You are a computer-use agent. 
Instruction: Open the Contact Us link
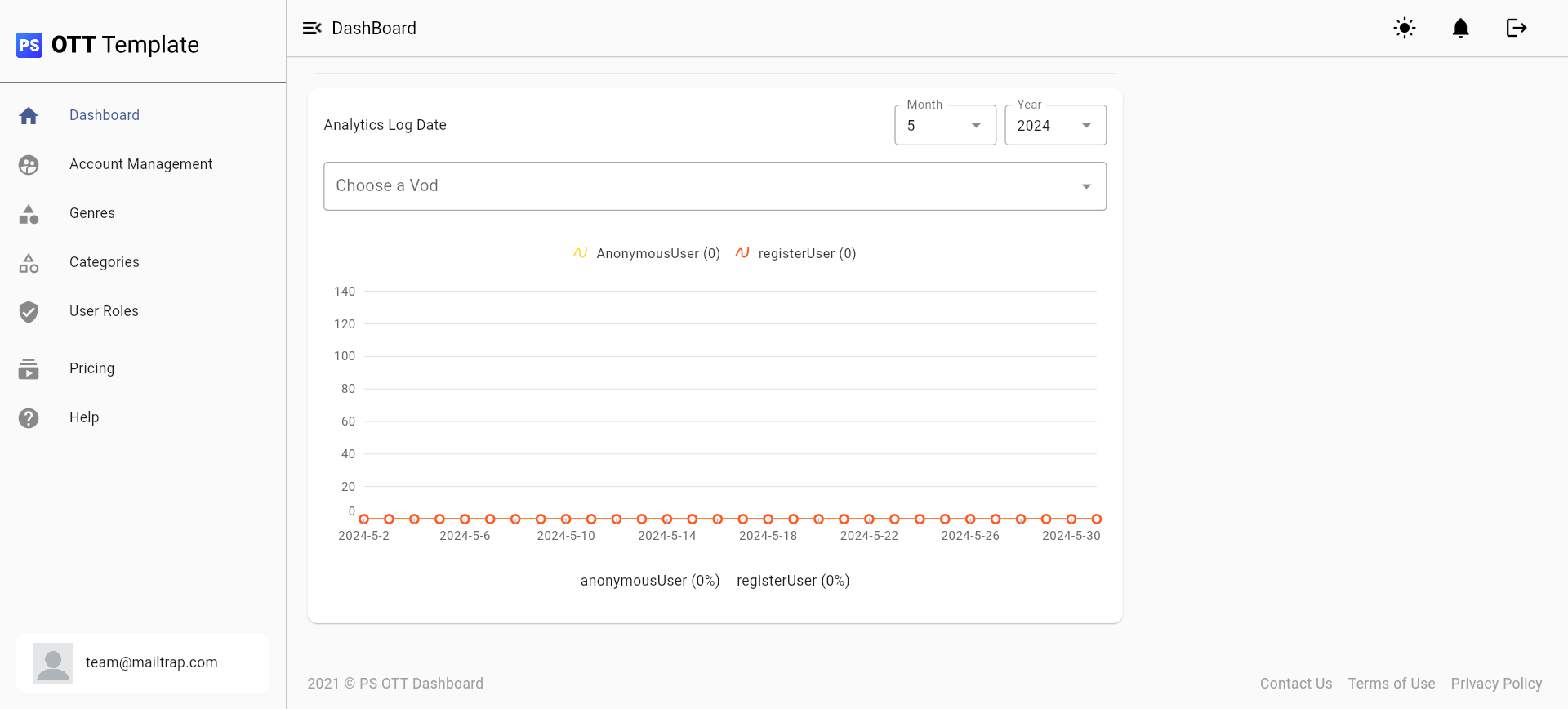pyautogui.click(x=1295, y=684)
